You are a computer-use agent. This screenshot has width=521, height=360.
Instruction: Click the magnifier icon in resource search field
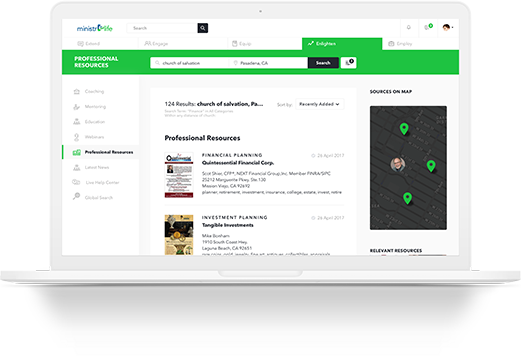pyautogui.click(x=157, y=63)
